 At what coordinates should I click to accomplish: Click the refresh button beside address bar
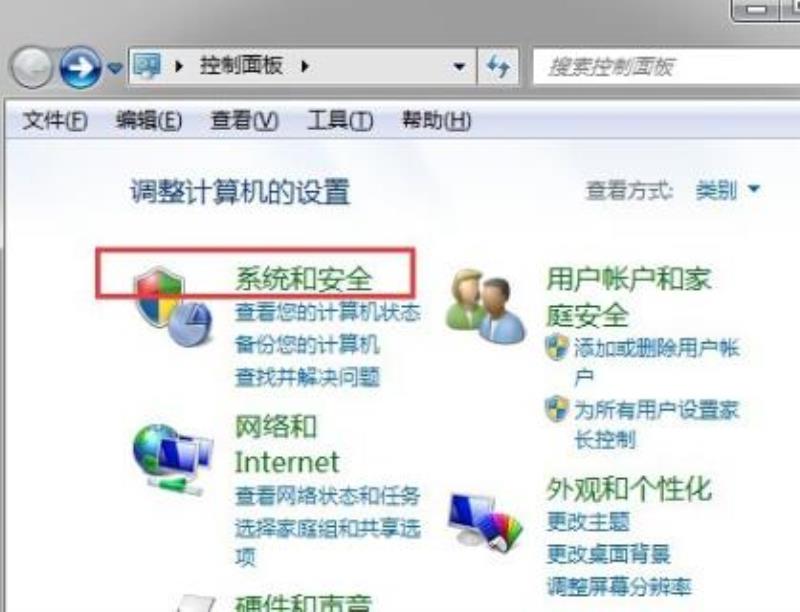pos(498,66)
